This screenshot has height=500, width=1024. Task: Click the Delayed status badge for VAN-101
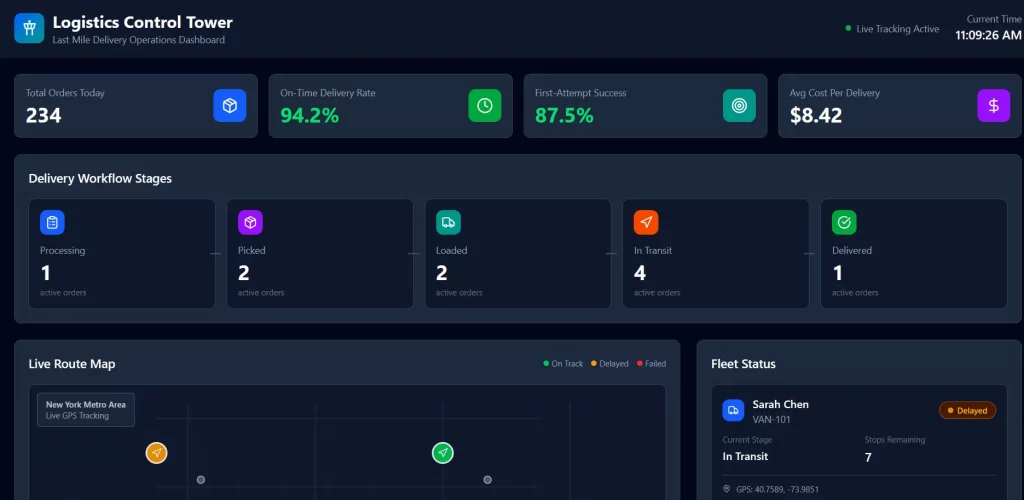pyautogui.click(x=967, y=410)
